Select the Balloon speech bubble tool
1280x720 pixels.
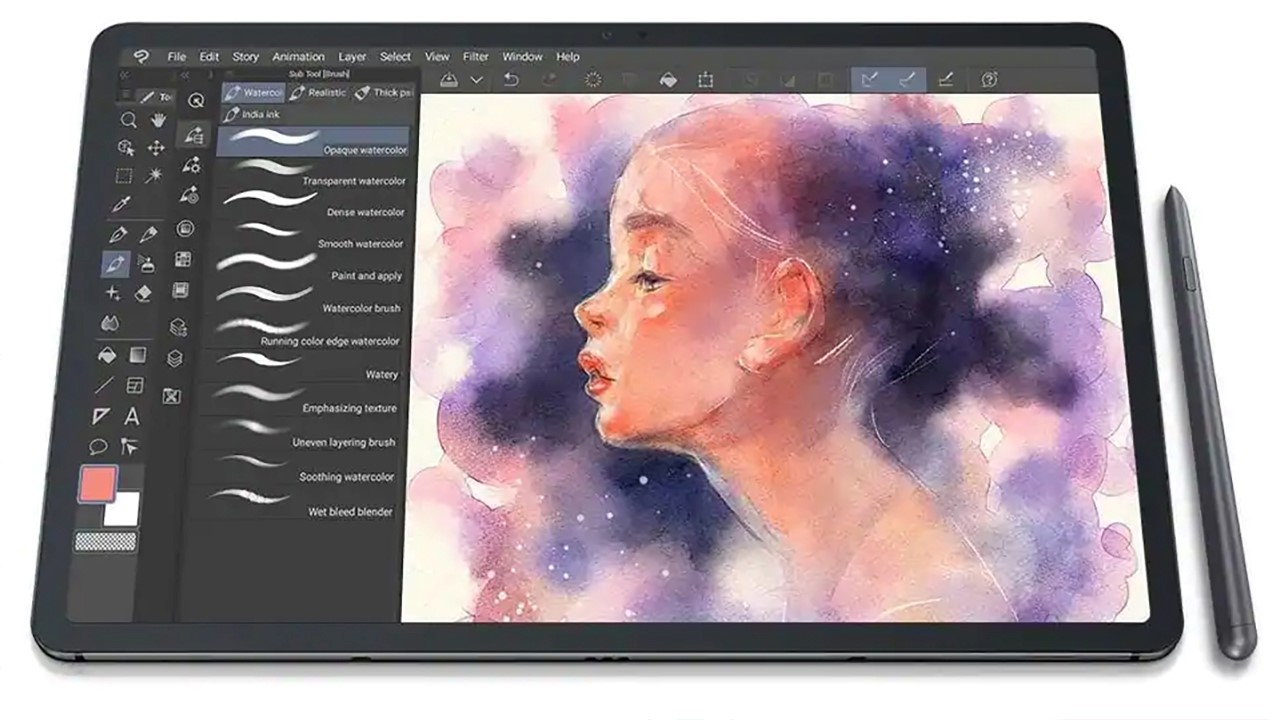[x=98, y=446]
